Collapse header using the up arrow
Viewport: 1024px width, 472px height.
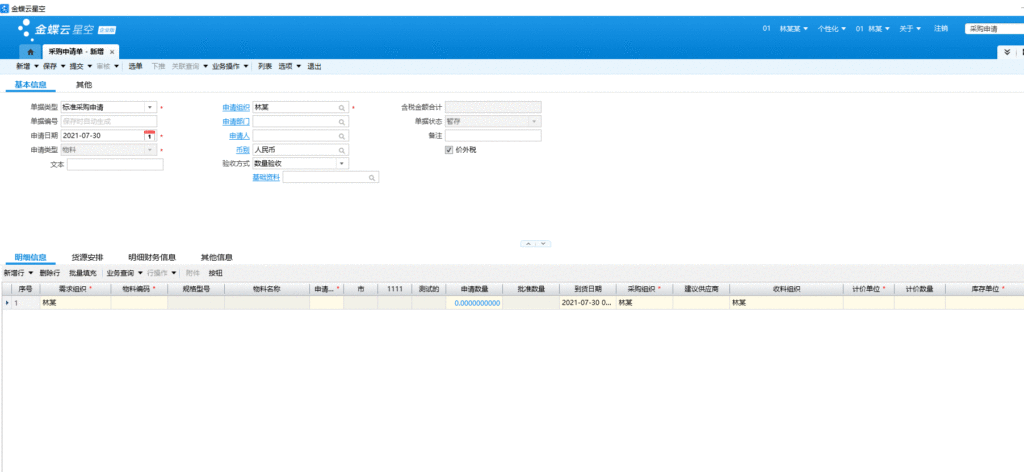coord(528,244)
